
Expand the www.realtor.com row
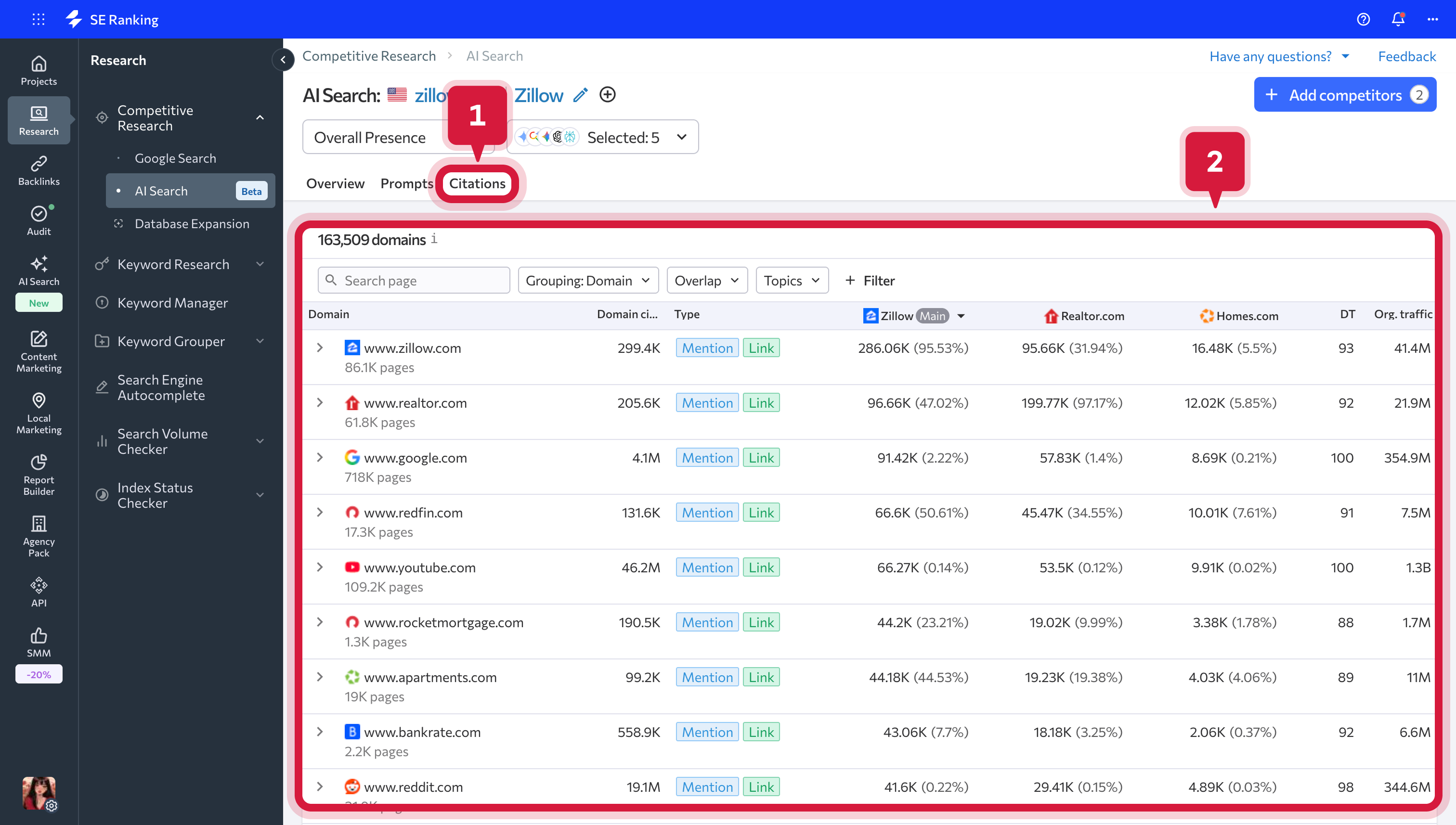coord(320,403)
